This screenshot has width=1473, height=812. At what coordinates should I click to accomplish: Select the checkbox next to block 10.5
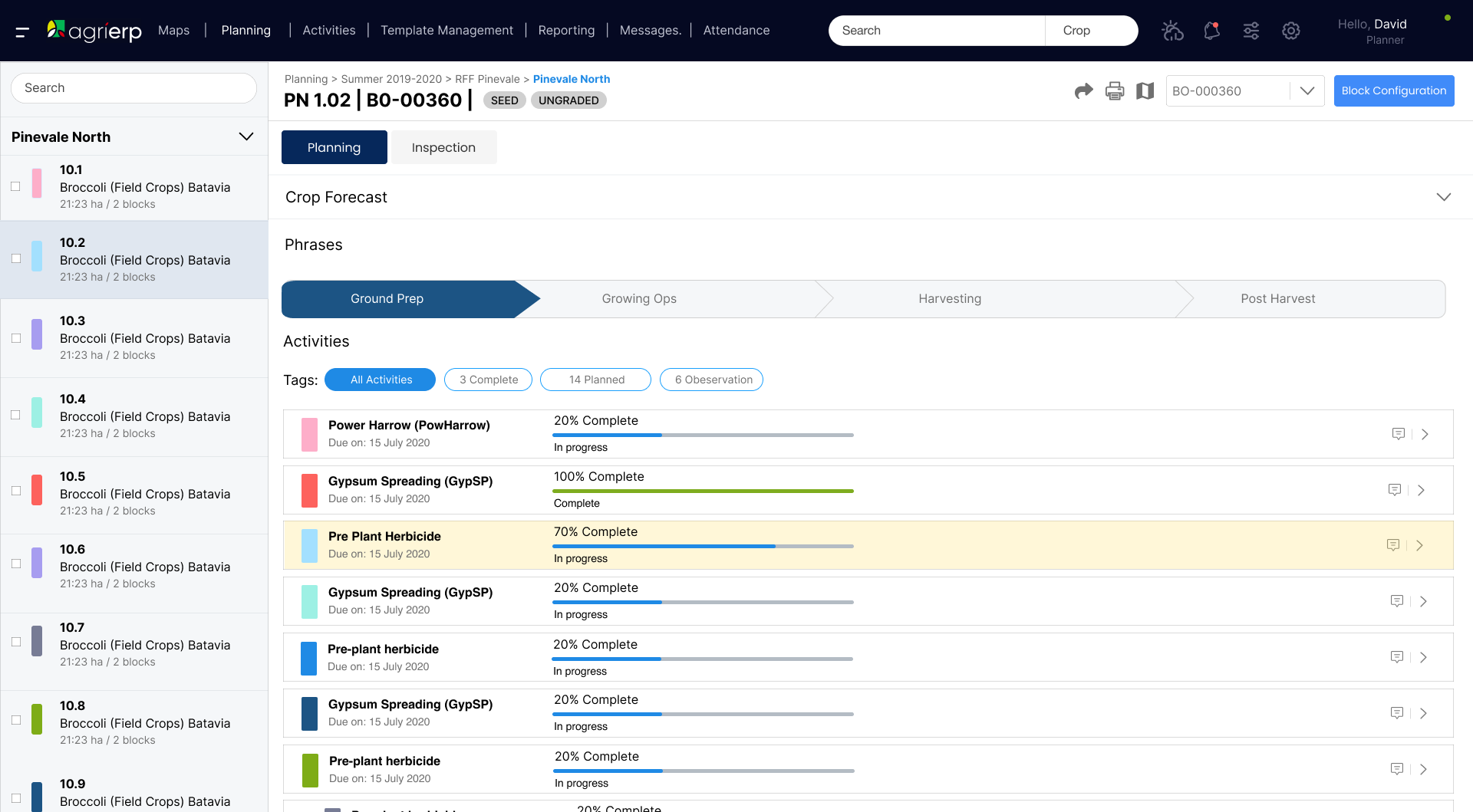[x=15, y=491]
